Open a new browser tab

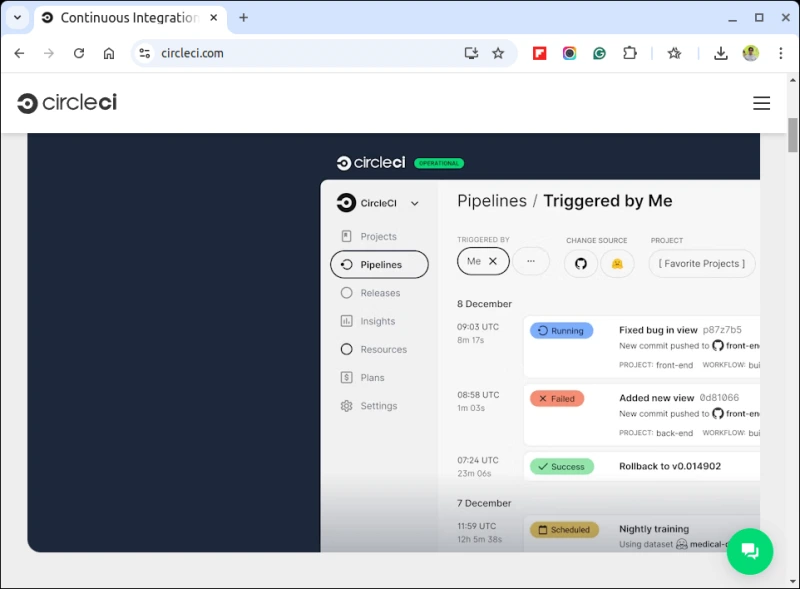click(243, 17)
